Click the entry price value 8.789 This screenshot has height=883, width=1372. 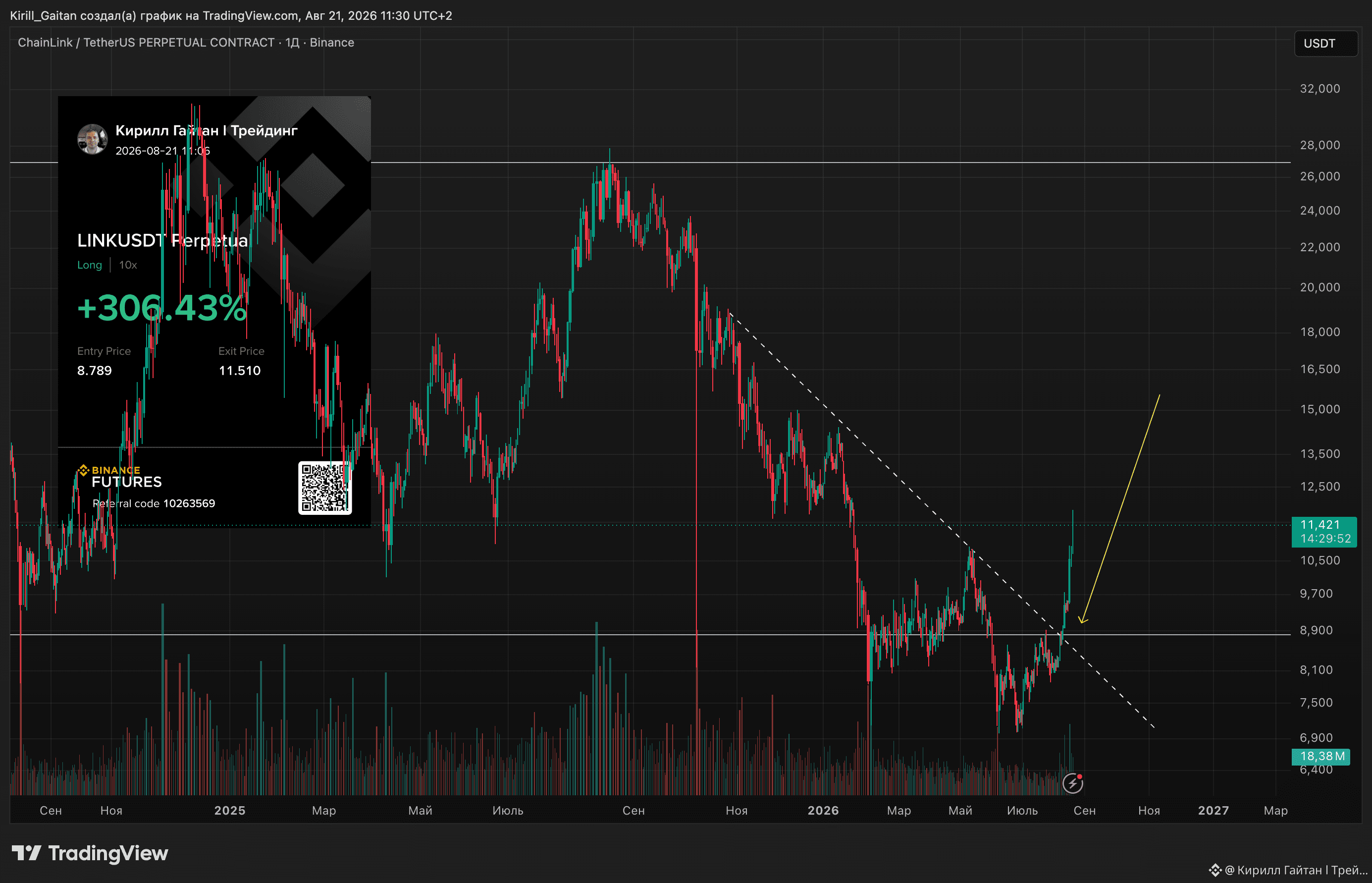tap(95, 371)
